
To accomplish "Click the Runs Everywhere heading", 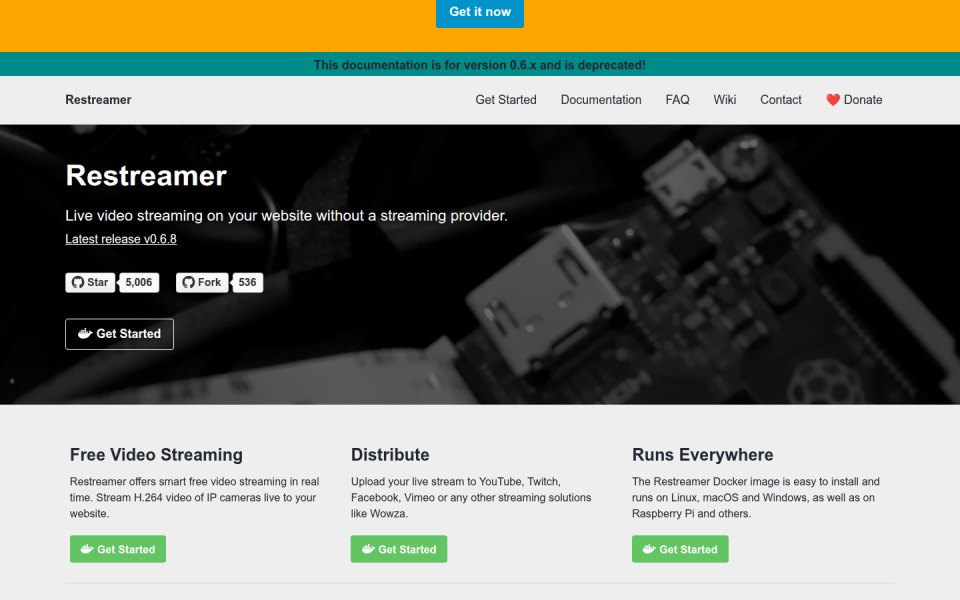I will pyautogui.click(x=702, y=455).
